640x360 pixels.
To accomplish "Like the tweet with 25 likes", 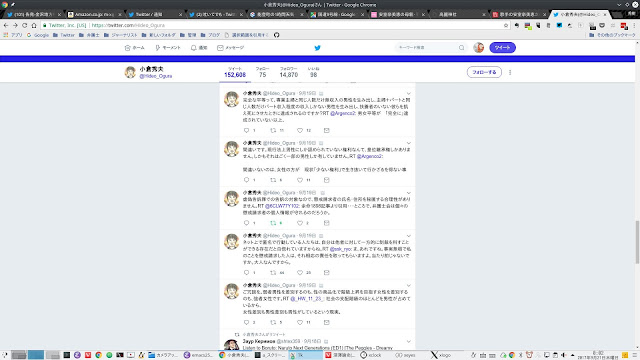I will click(300, 273).
